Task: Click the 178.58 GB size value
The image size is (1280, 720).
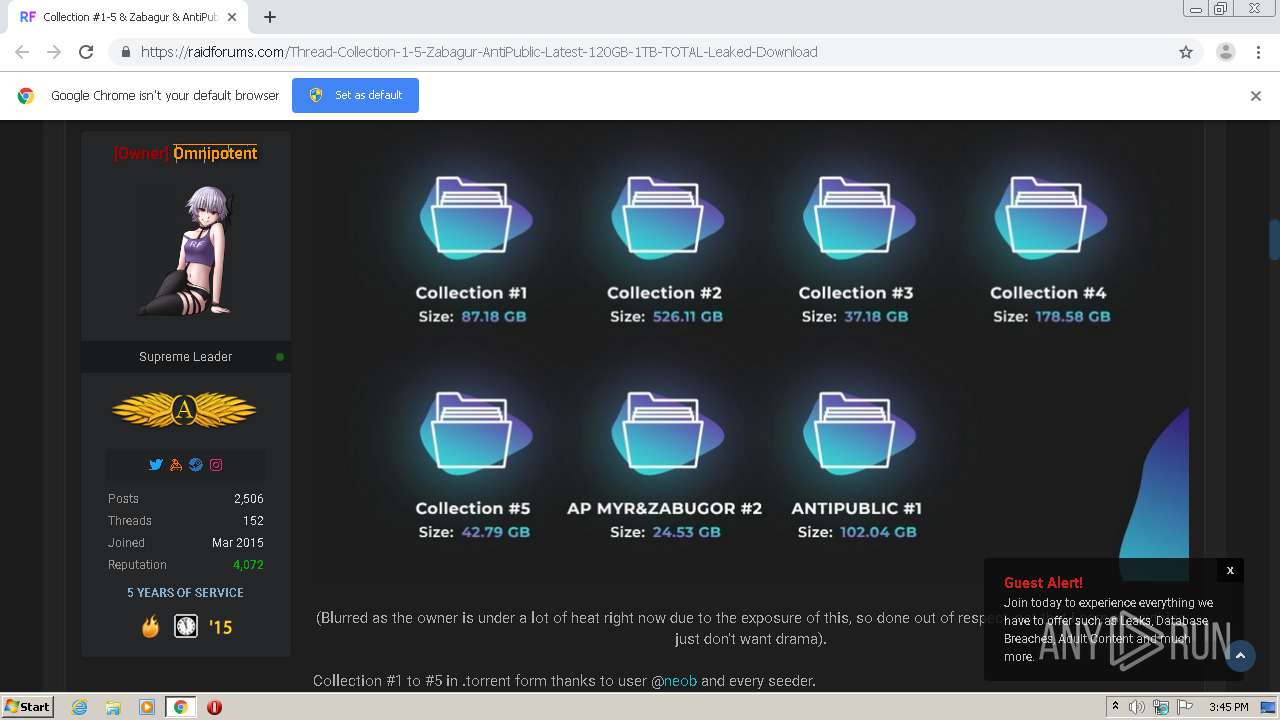Action: point(1073,316)
